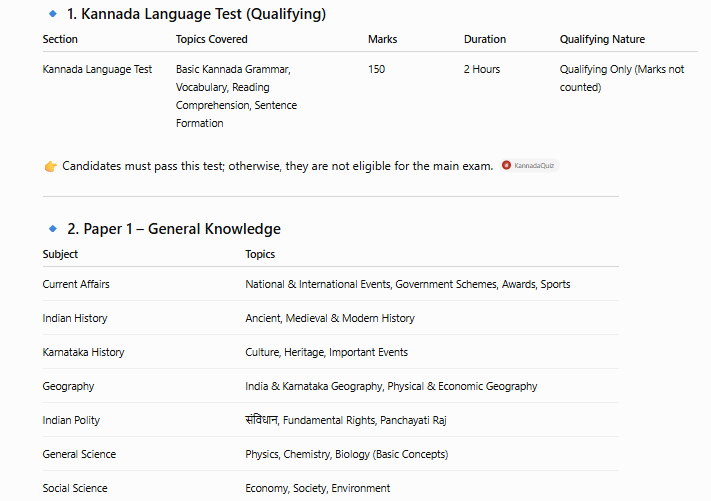Click the 'Duration' column header
The height and width of the screenshot is (501, 711).
[x=485, y=39]
